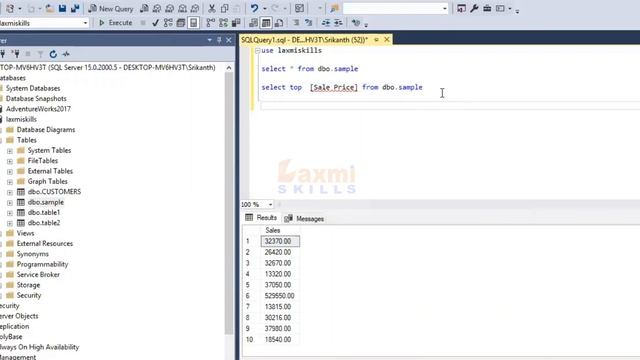The width and height of the screenshot is (640, 360).
Task: Click the Activity Monitor icon
Action: [x=66, y=53]
